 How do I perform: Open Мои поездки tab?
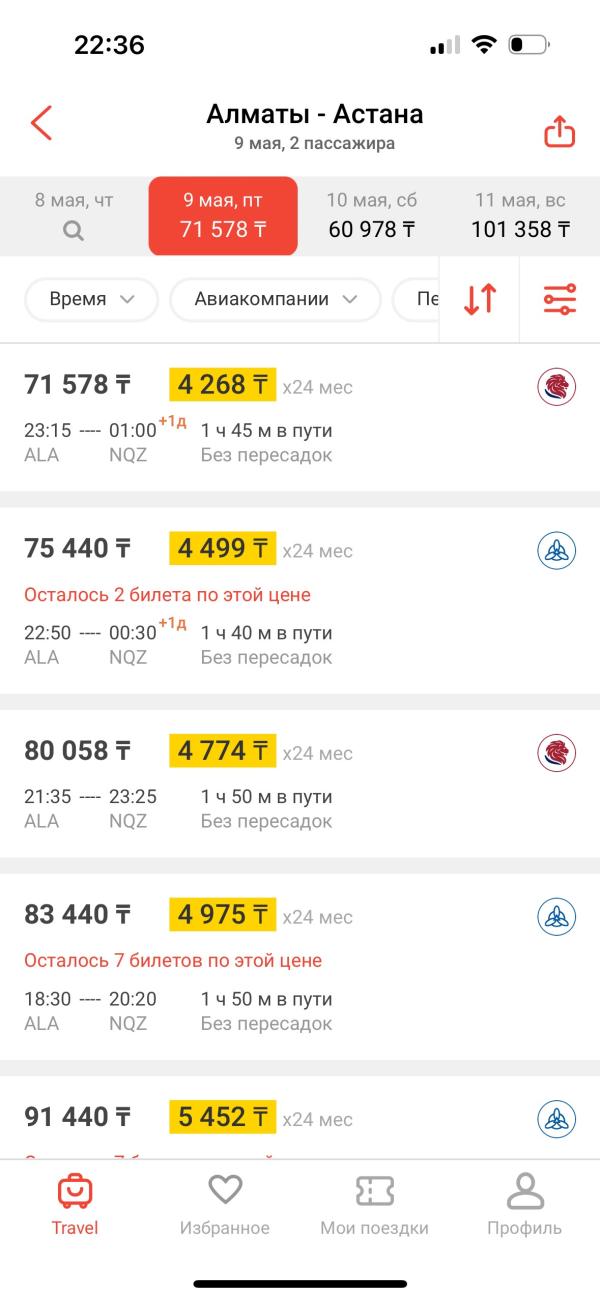coord(374,1203)
